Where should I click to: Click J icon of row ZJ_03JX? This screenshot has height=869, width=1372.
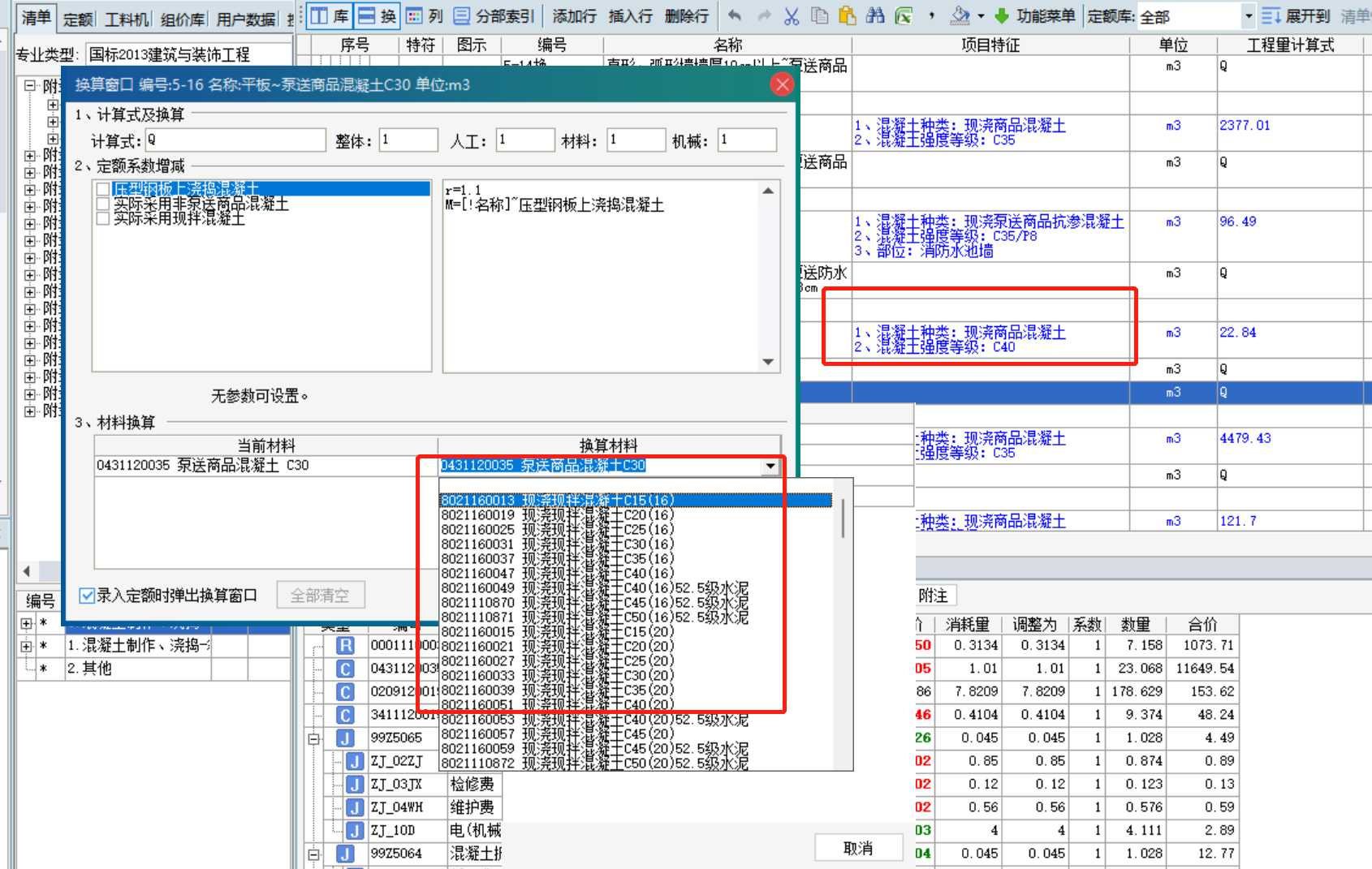point(355,785)
